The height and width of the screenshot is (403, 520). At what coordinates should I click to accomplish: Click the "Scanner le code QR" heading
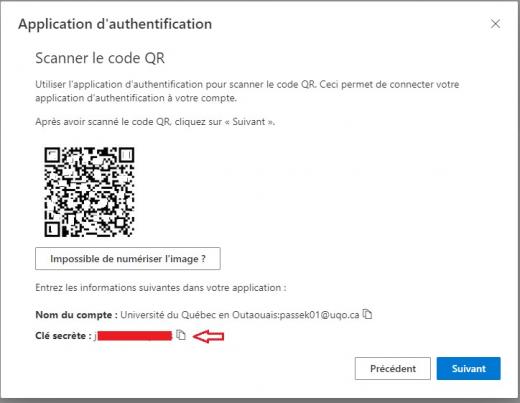(x=100, y=58)
